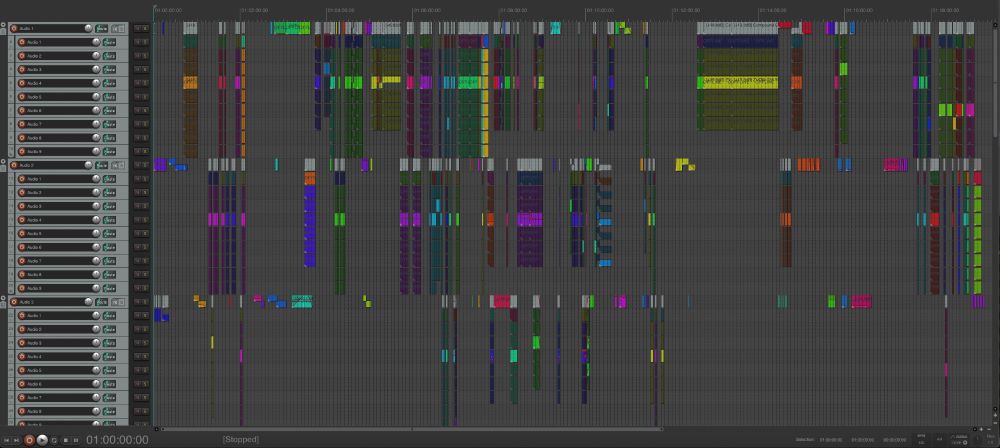Viewport: 1000px width, 448px height.
Task: Click green envelope button on Audio 5, first group
Action: pyautogui.click(x=109, y=97)
